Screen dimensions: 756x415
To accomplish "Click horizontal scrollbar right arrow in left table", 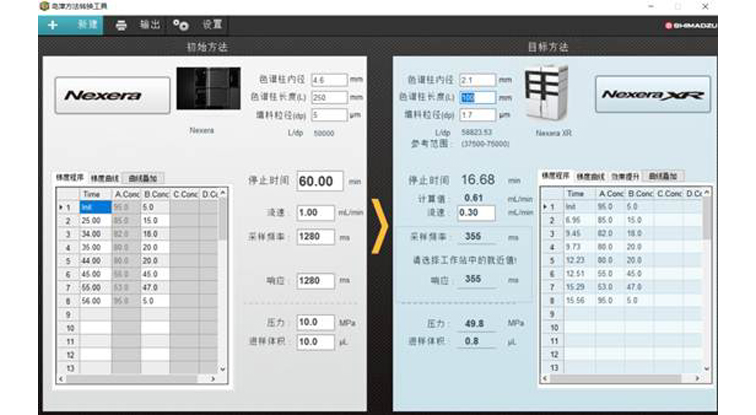I will point(213,380).
